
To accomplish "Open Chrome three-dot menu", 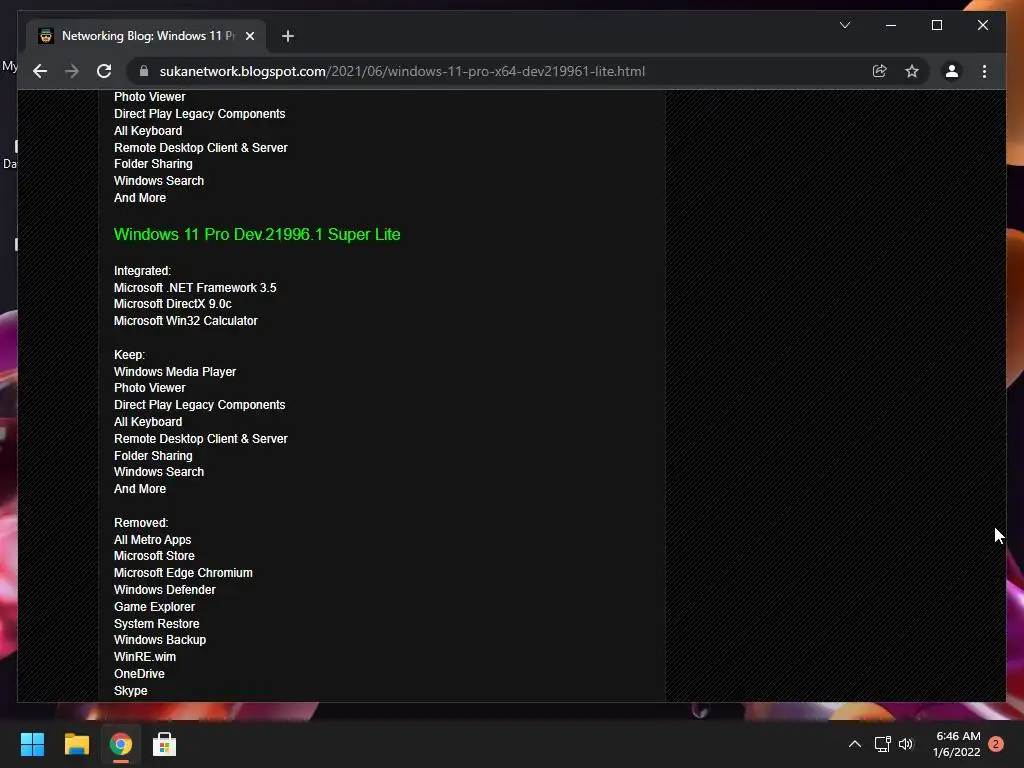I will tap(984, 71).
